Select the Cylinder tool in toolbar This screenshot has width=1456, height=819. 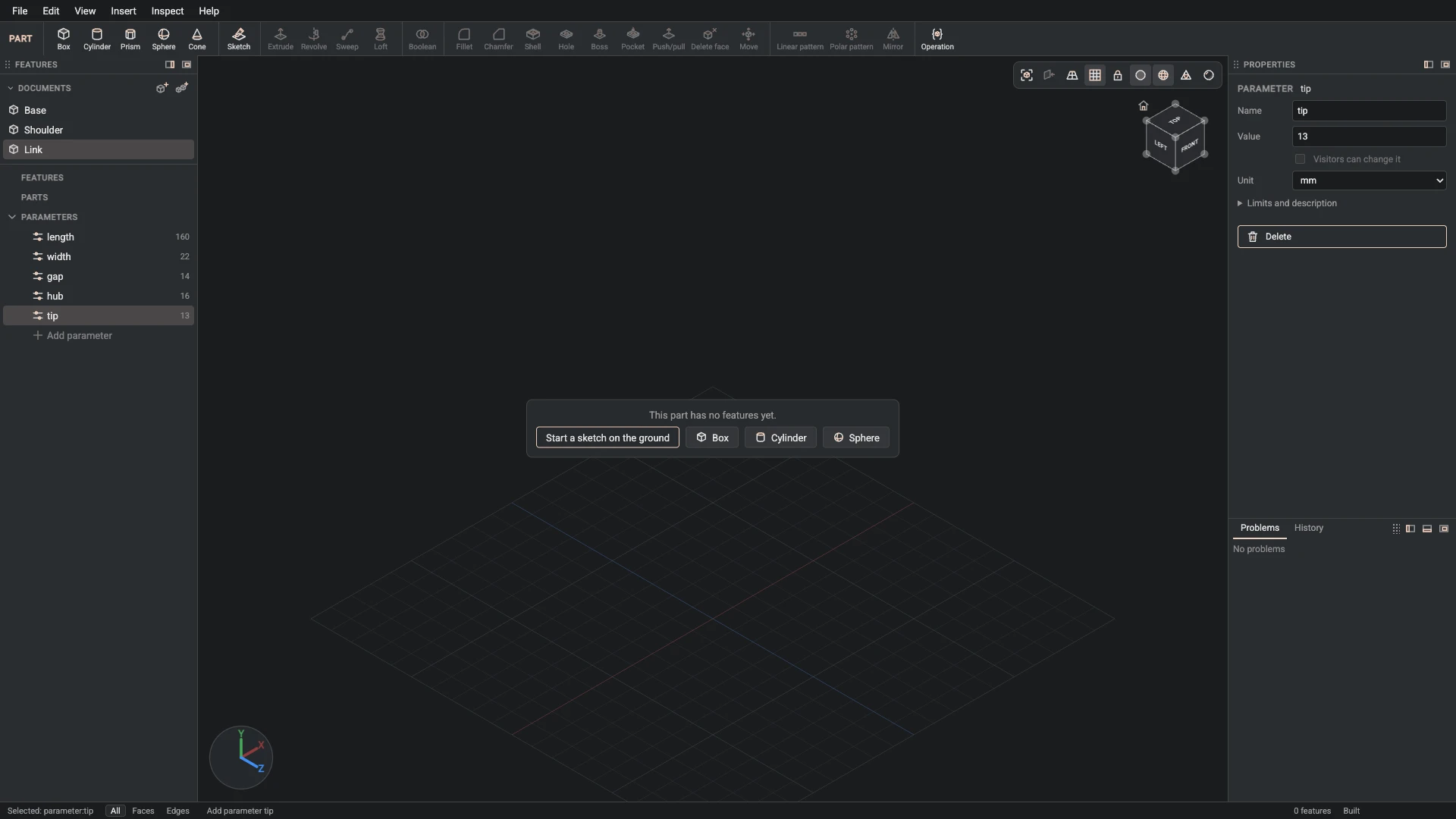point(97,39)
